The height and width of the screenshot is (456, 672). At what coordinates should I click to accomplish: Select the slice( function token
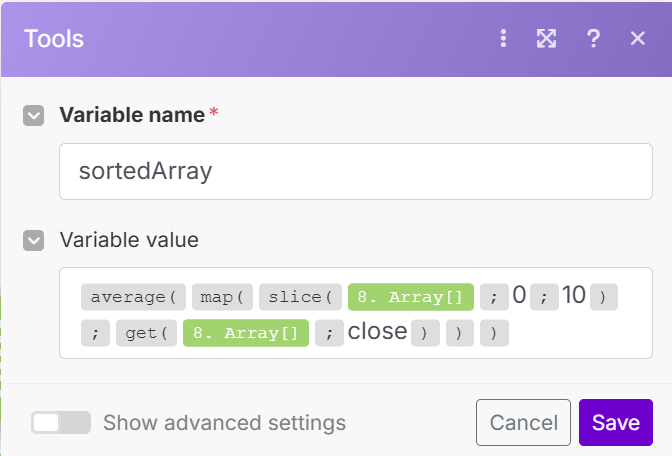[299, 297]
